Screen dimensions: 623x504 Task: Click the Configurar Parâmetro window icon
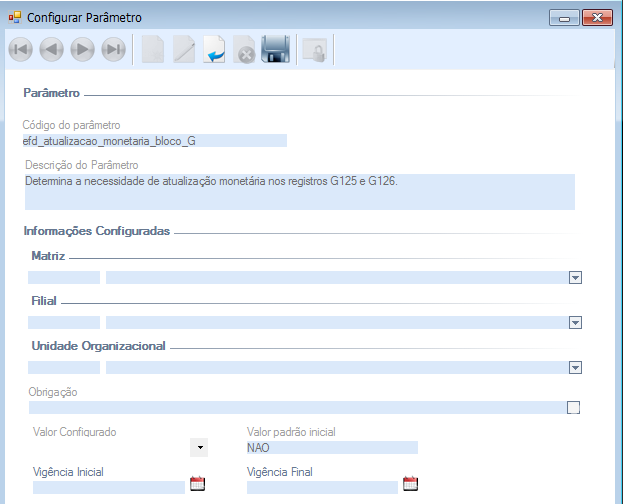click(x=15, y=17)
